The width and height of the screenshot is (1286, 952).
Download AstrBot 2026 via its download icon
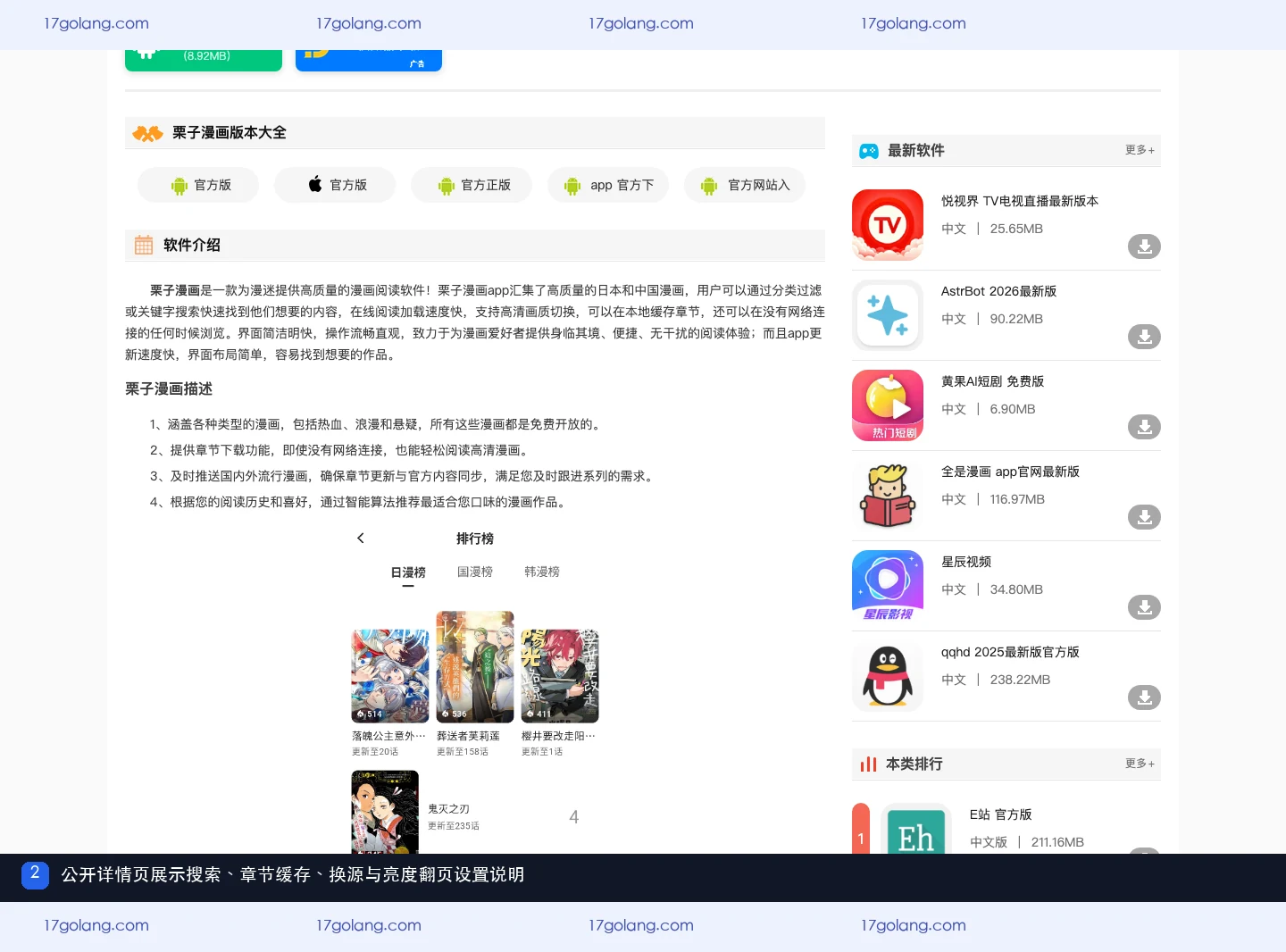click(x=1144, y=337)
